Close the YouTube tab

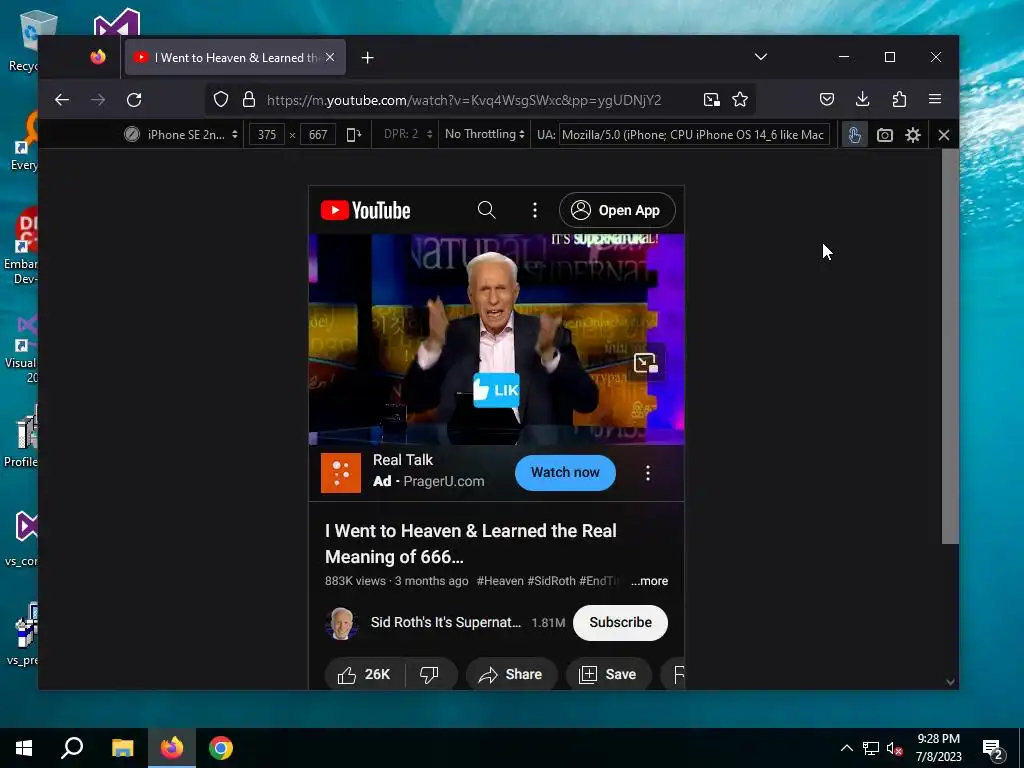coord(330,57)
